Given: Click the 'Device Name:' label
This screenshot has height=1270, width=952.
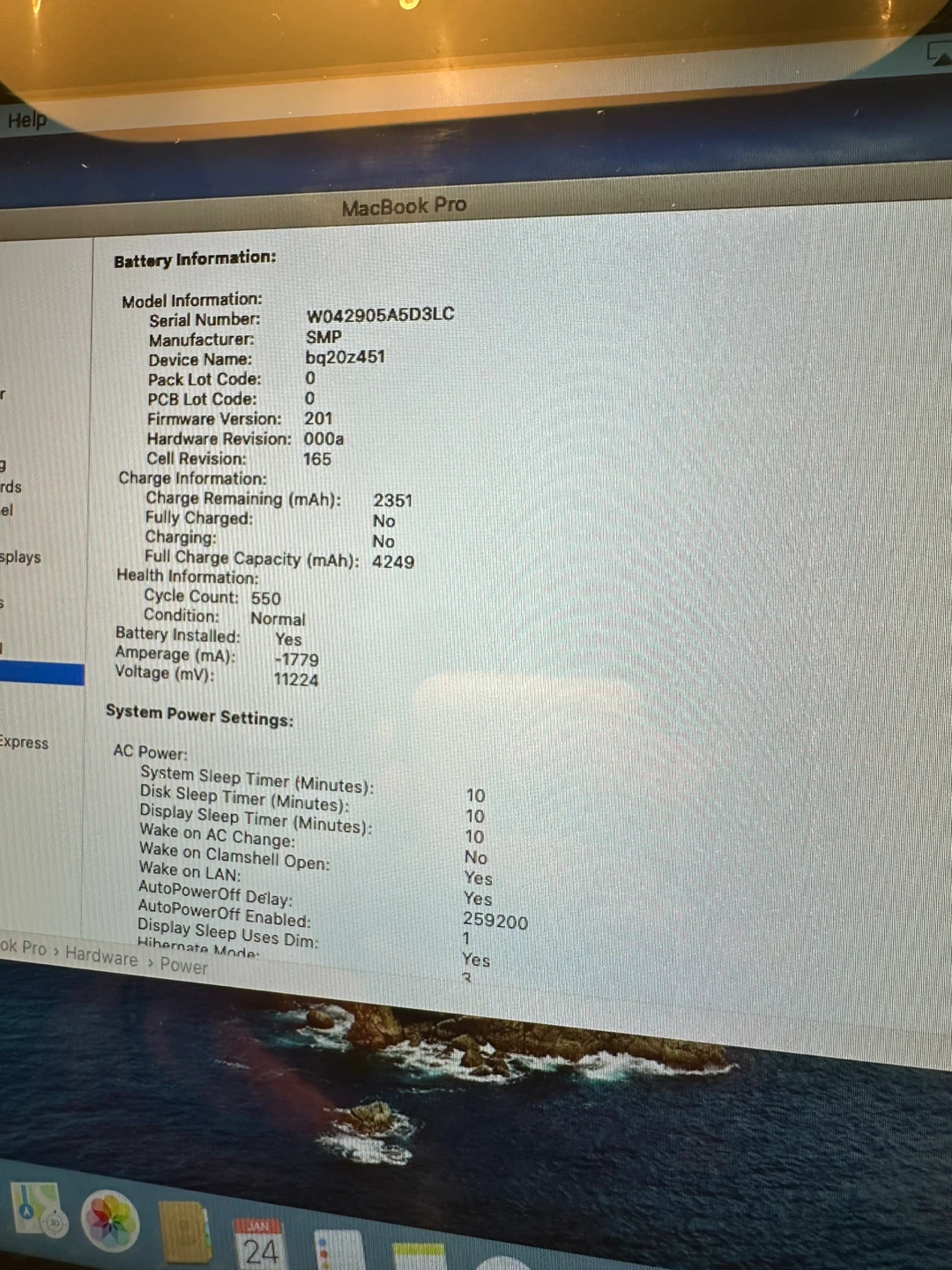Looking at the screenshot, I should point(199,360).
